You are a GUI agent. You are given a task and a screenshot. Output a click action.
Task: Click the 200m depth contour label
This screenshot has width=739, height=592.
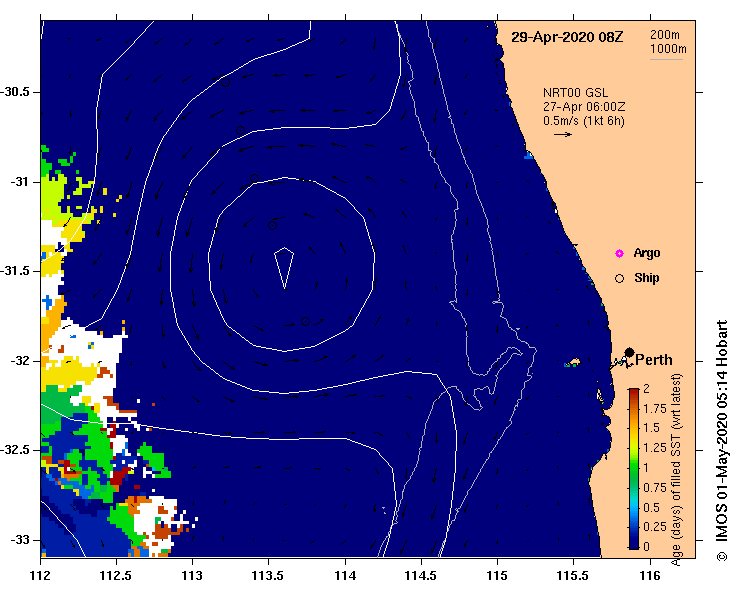[x=665, y=35]
